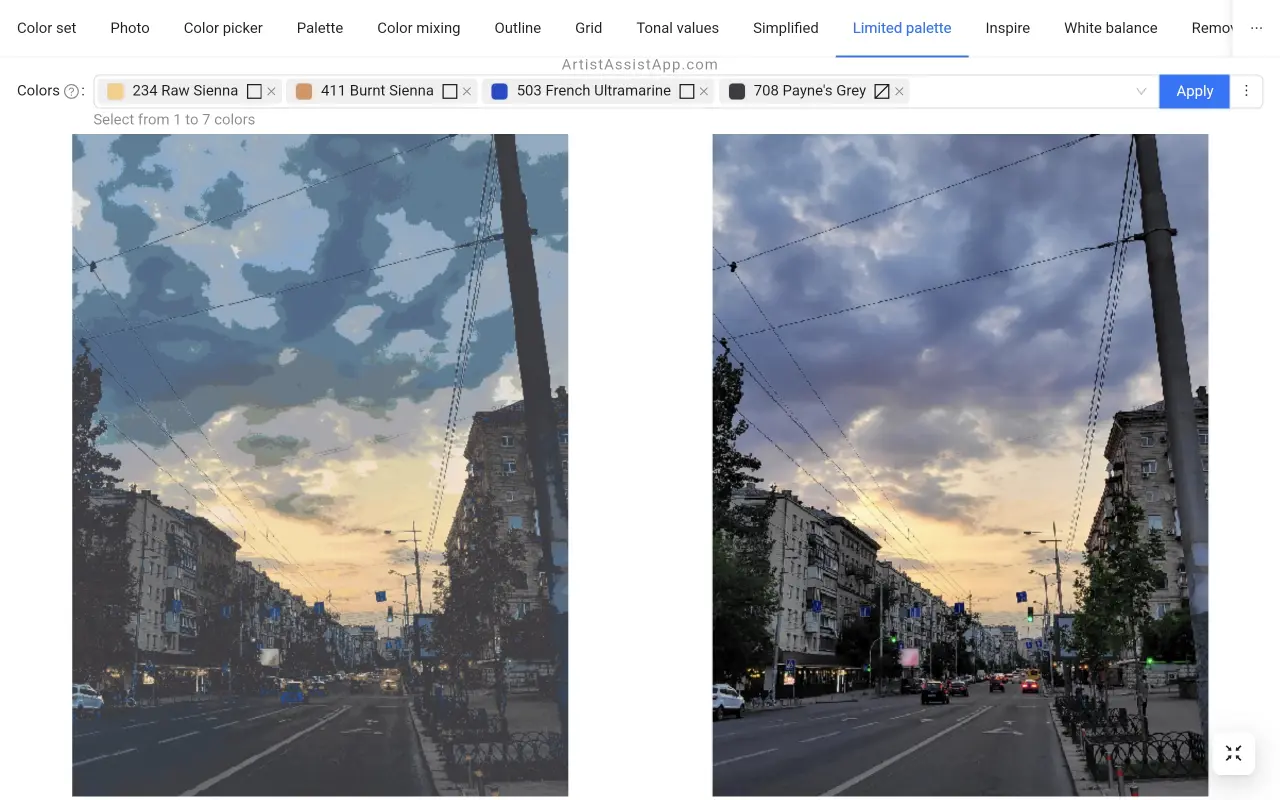This screenshot has height=800, width=1280.
Task: Select the Limited palette tab
Action: tap(902, 28)
